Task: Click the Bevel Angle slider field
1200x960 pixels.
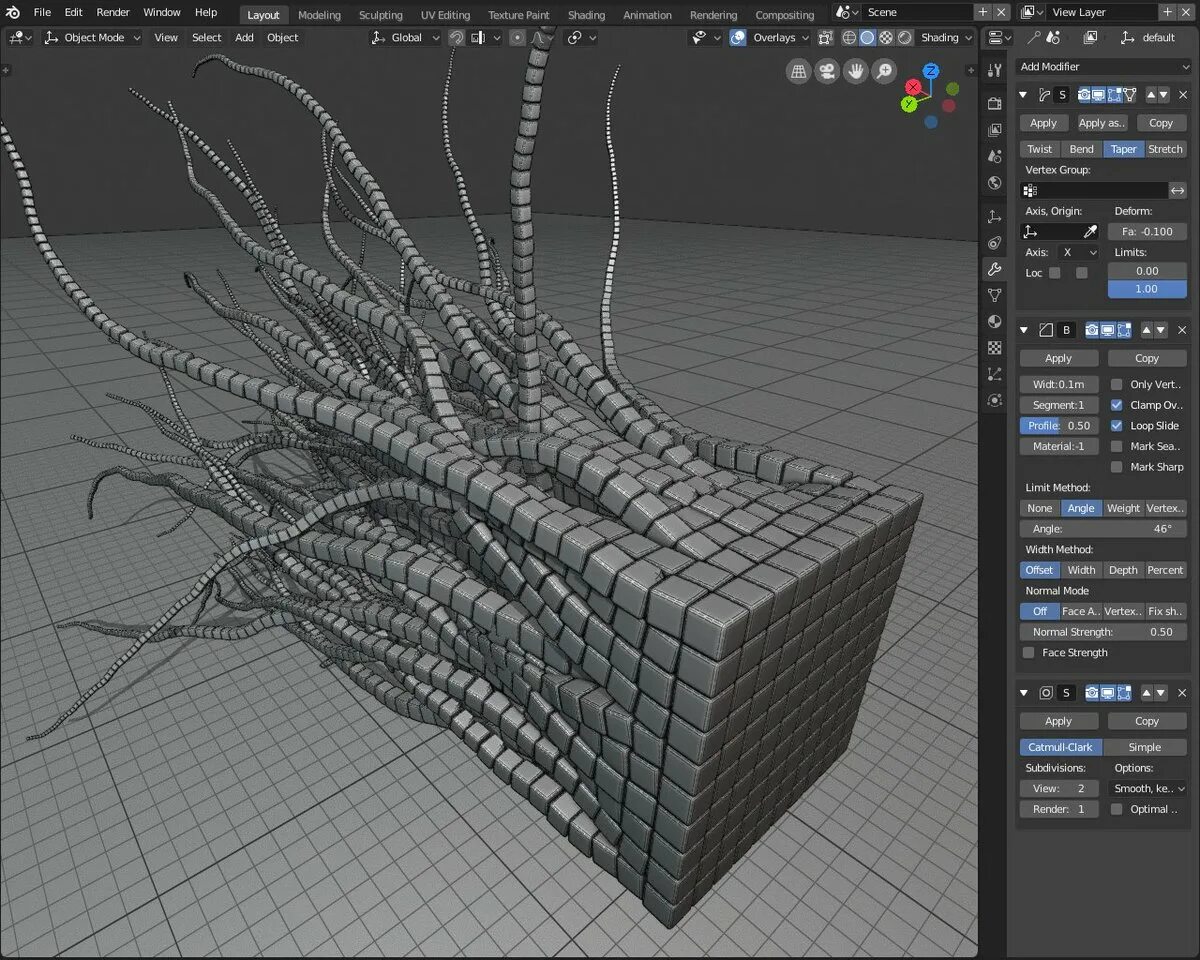Action: tap(1102, 529)
